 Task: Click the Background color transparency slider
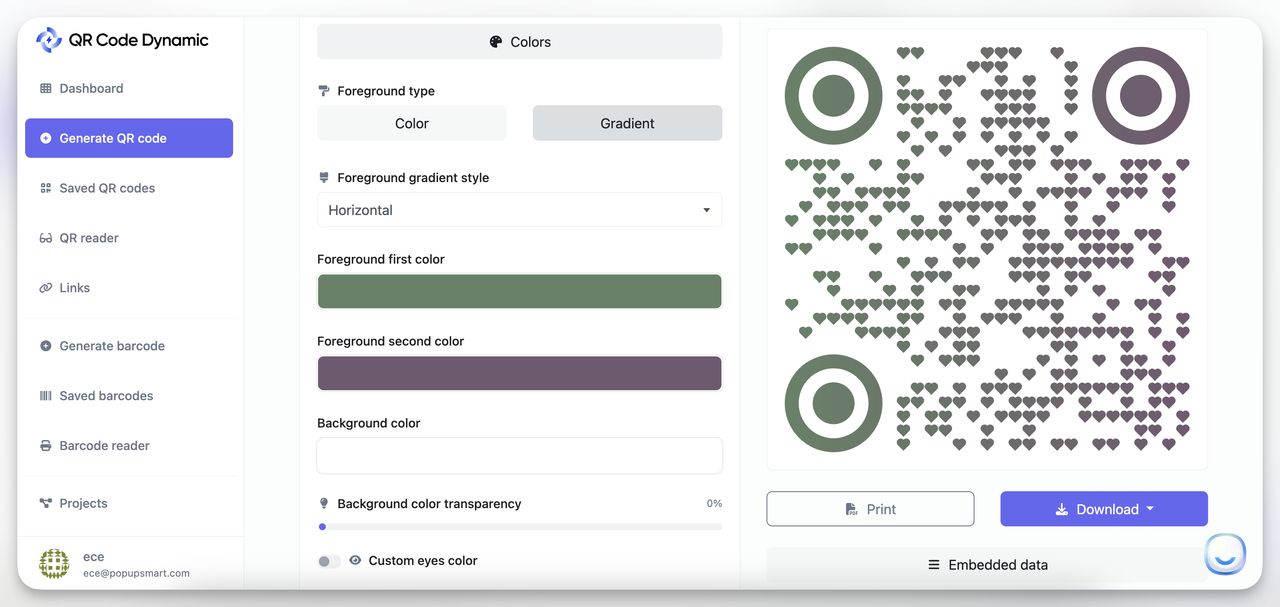pyautogui.click(x=519, y=526)
